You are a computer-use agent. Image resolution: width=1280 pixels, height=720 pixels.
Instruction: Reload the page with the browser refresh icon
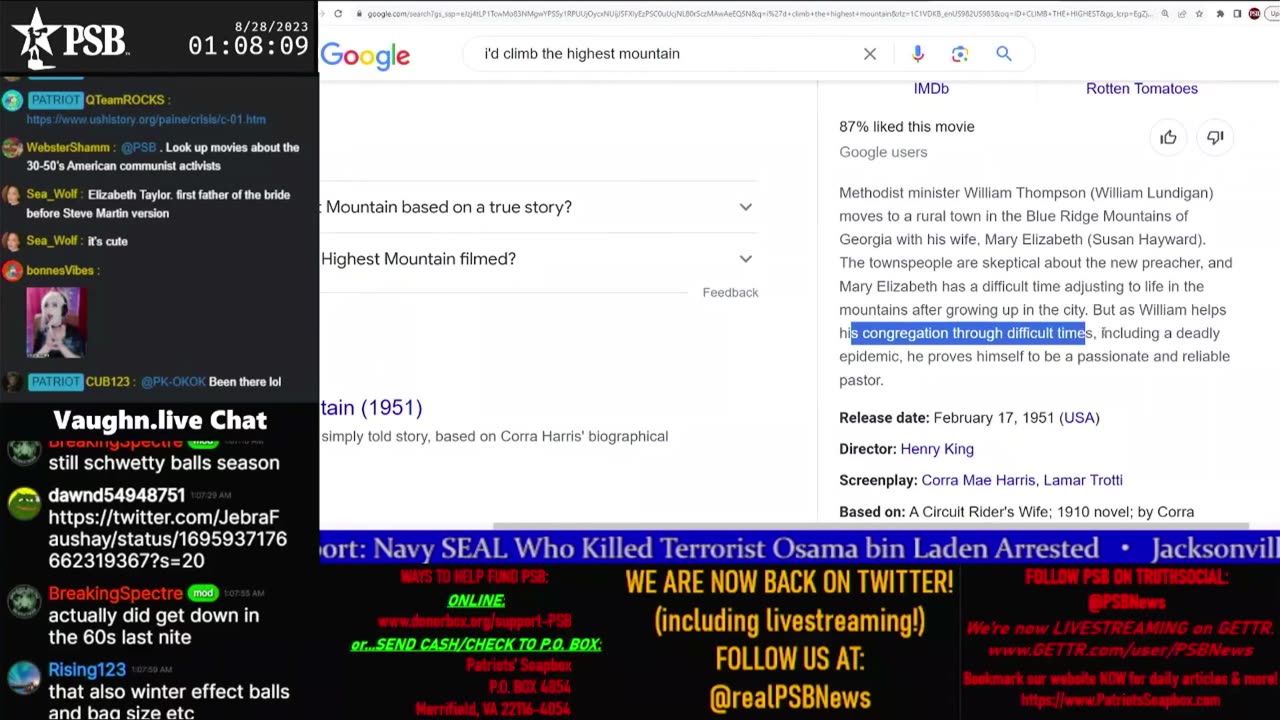point(338,14)
